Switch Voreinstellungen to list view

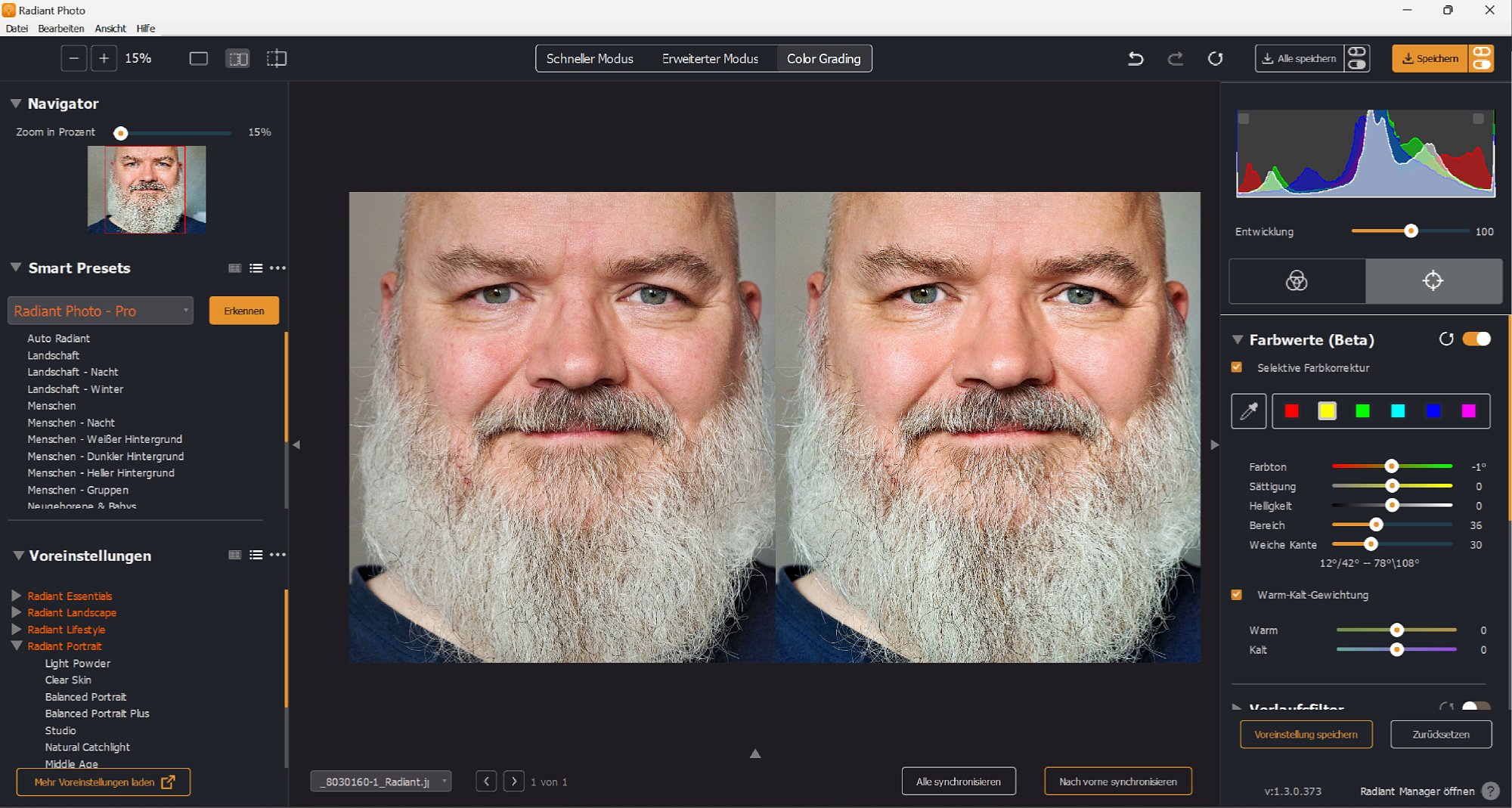[x=256, y=555]
